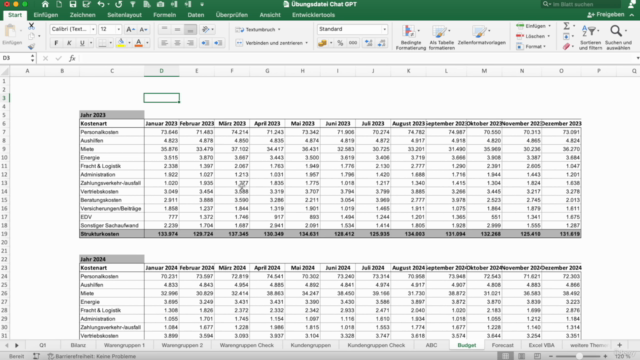The image size is (640, 360).
Task: Toggle bottom vertical alignment
Action: tap(190, 29)
